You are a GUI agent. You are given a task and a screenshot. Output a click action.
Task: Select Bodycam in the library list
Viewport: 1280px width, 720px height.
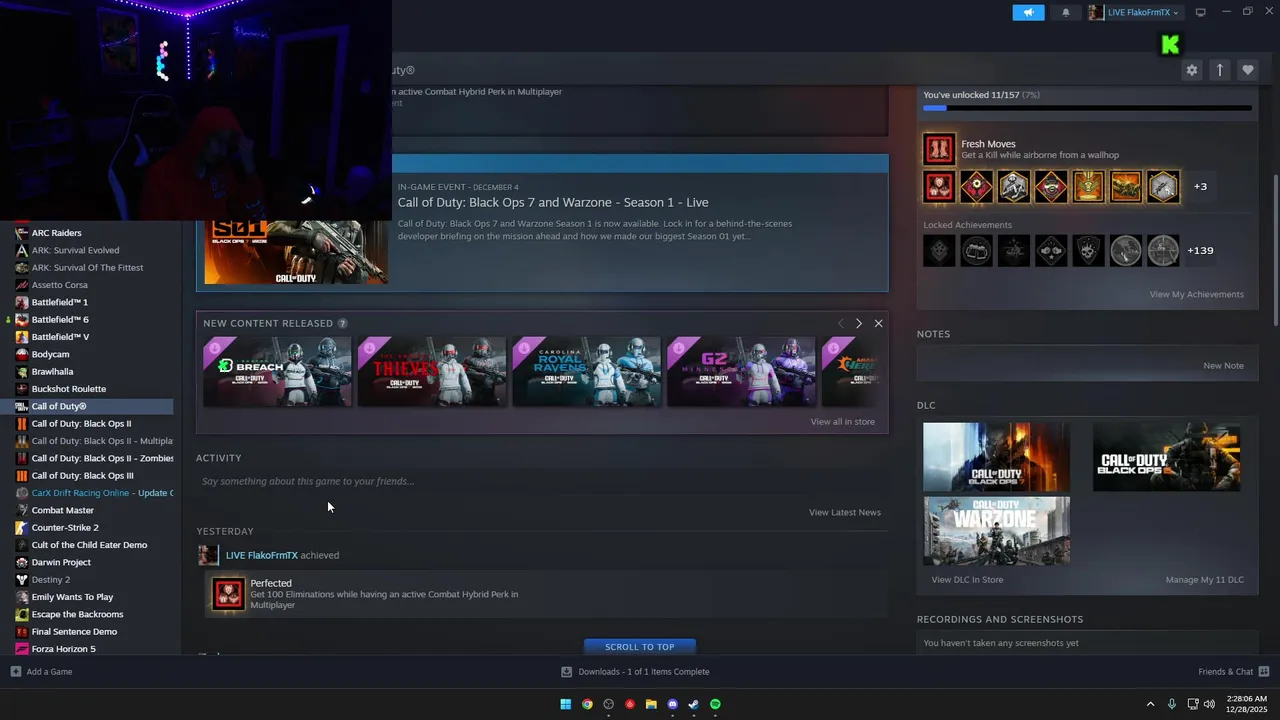click(x=50, y=354)
